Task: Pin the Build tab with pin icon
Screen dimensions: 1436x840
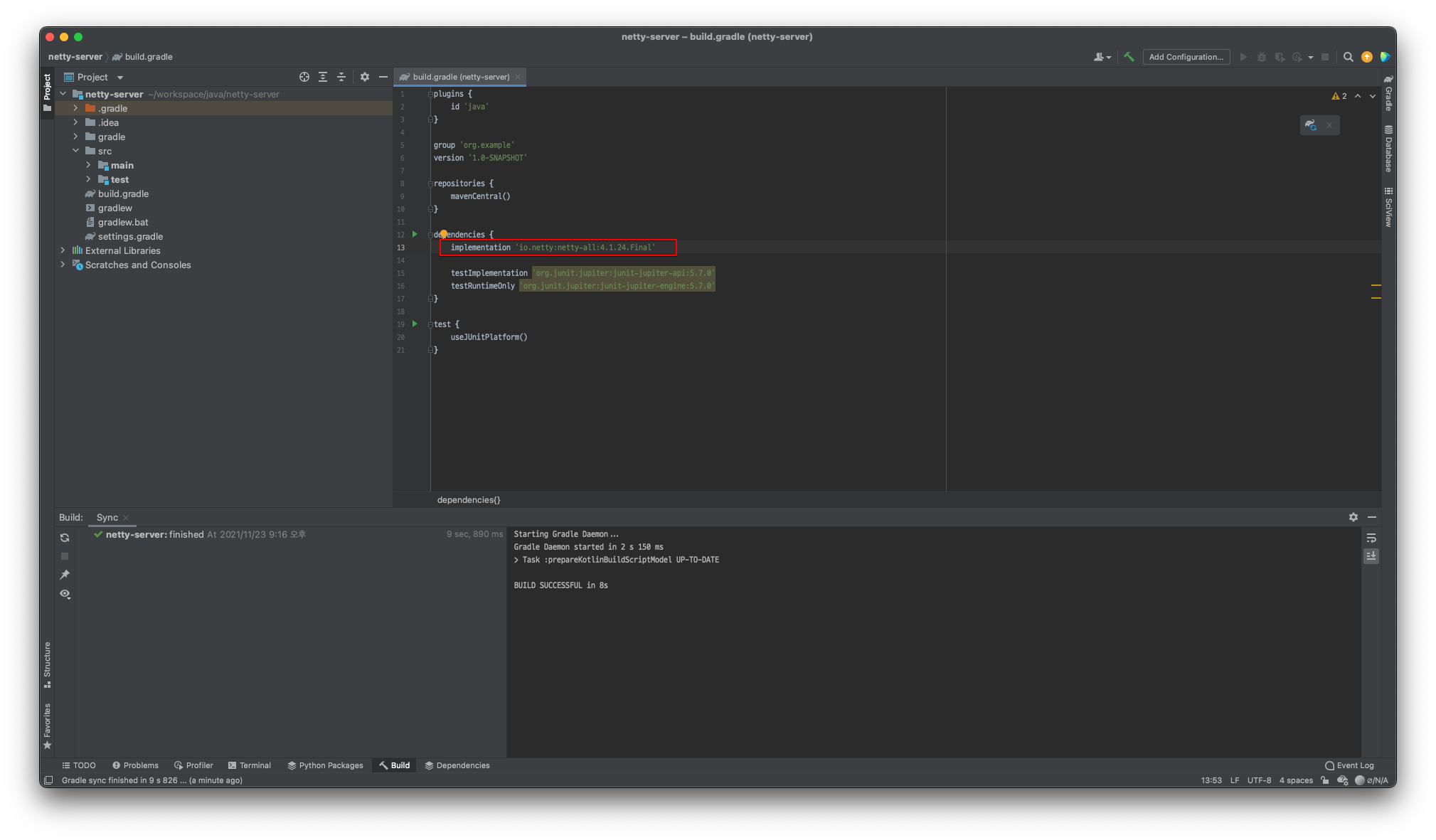Action: [65, 575]
